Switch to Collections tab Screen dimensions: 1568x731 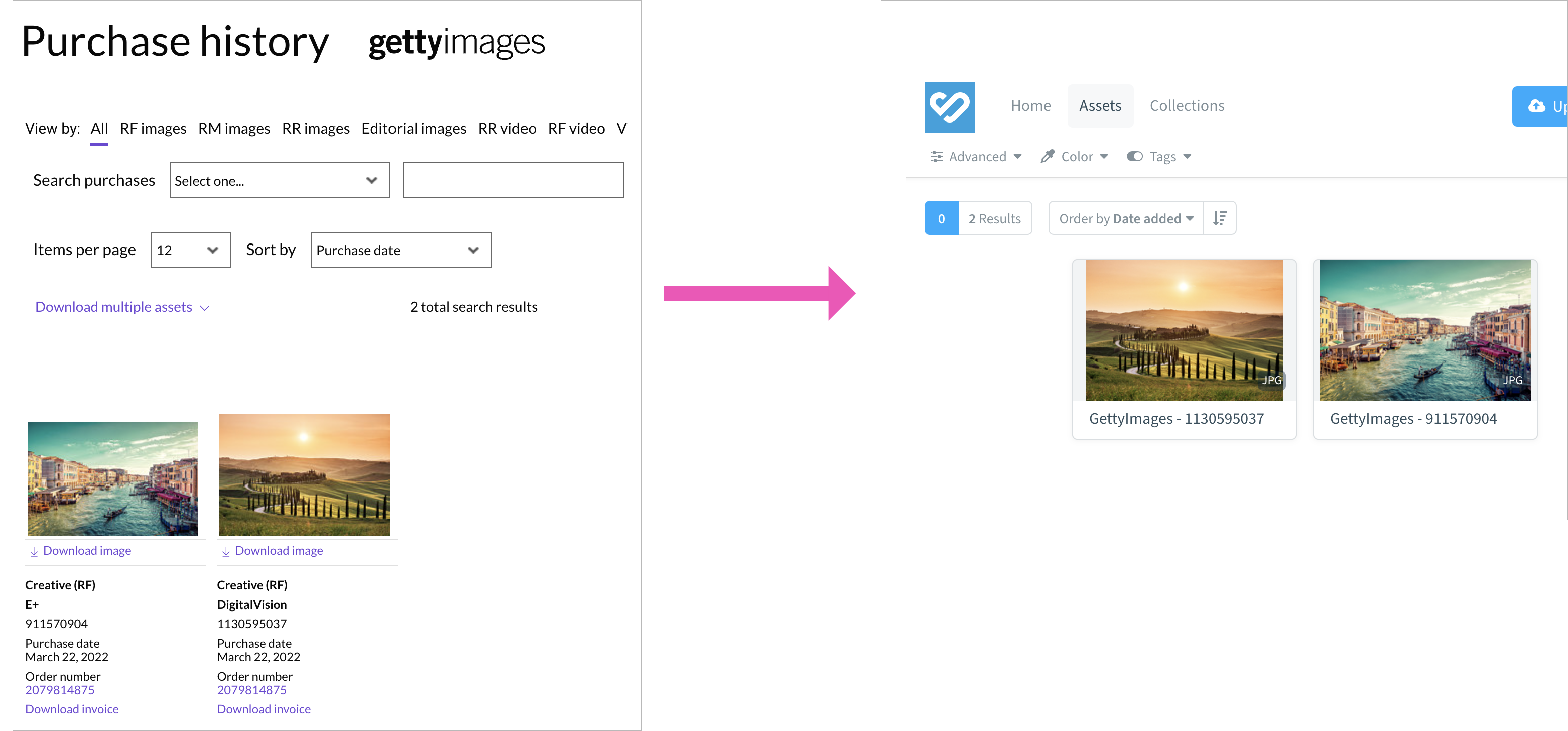click(x=1187, y=106)
